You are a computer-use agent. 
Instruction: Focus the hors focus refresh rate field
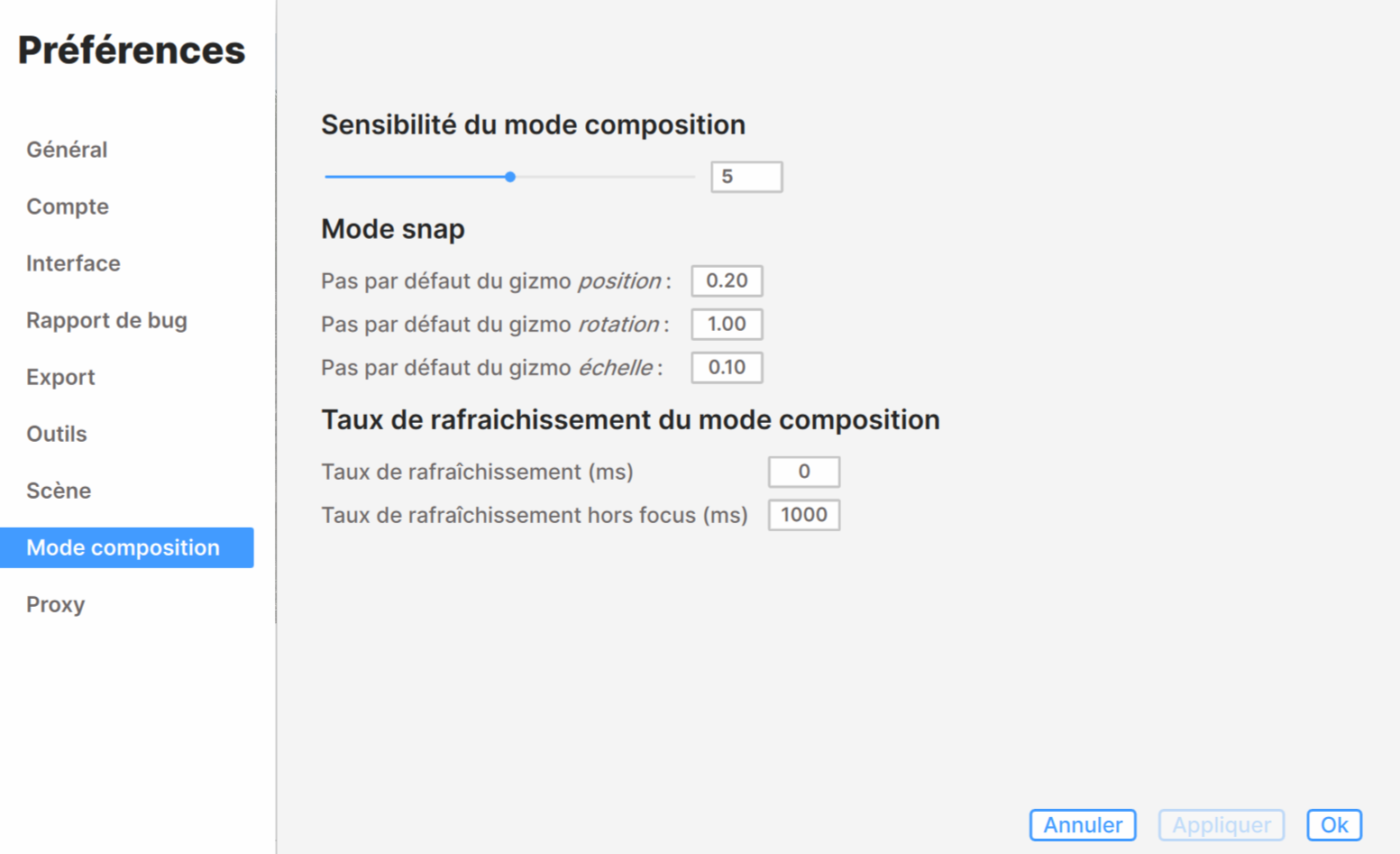coord(803,515)
